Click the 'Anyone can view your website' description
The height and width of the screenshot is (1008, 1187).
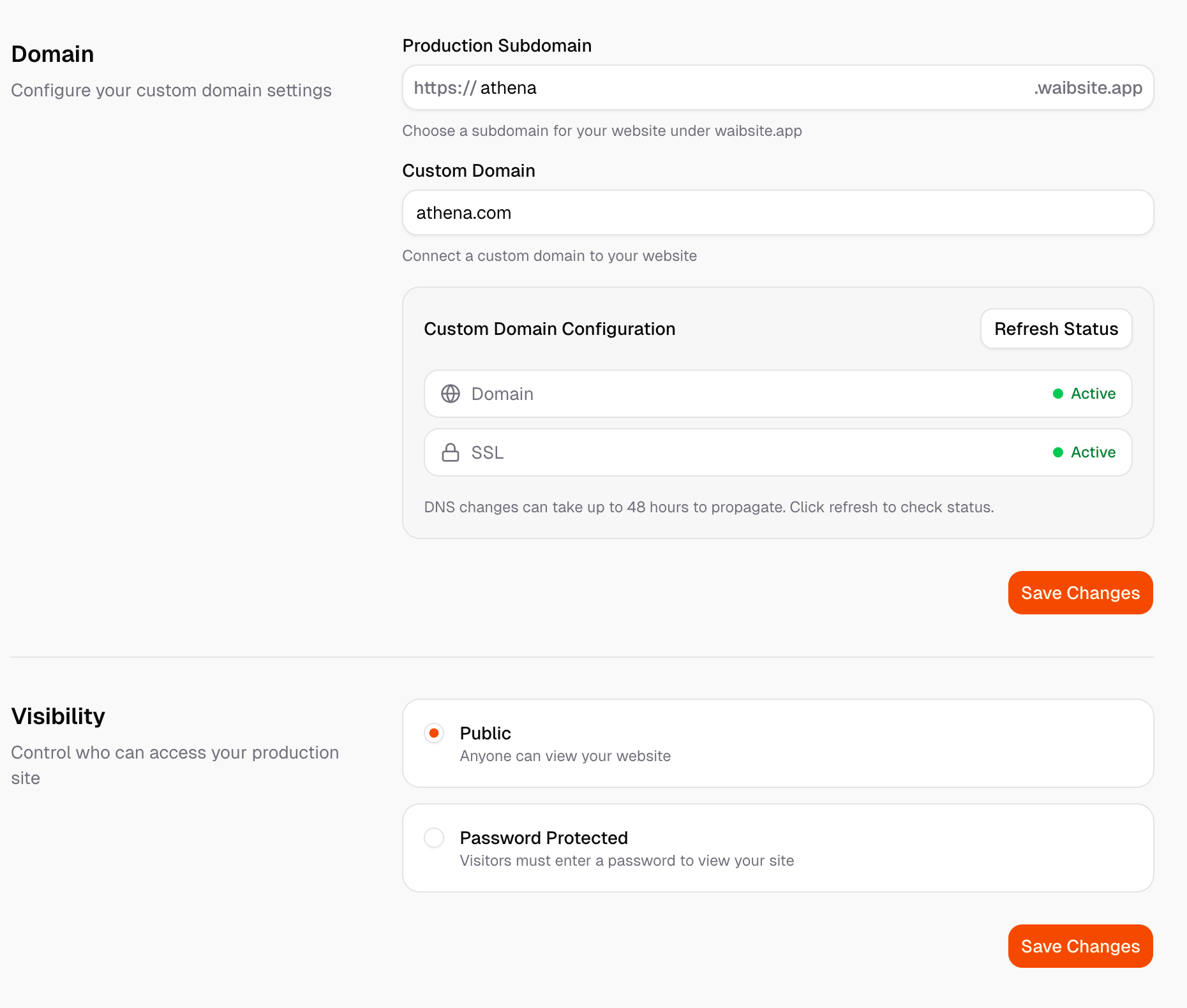coord(565,756)
